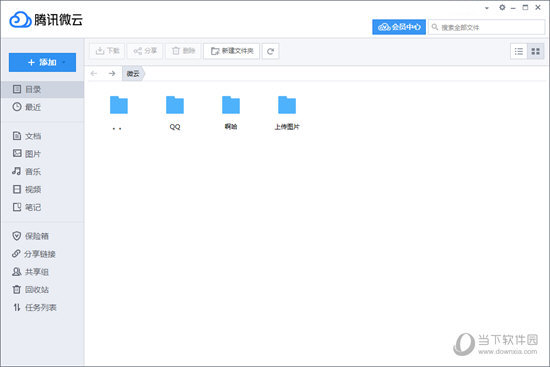Screen dimensions: 550x367
Task: Open the 添加 button dropdown arrow
Action: click(x=64, y=62)
